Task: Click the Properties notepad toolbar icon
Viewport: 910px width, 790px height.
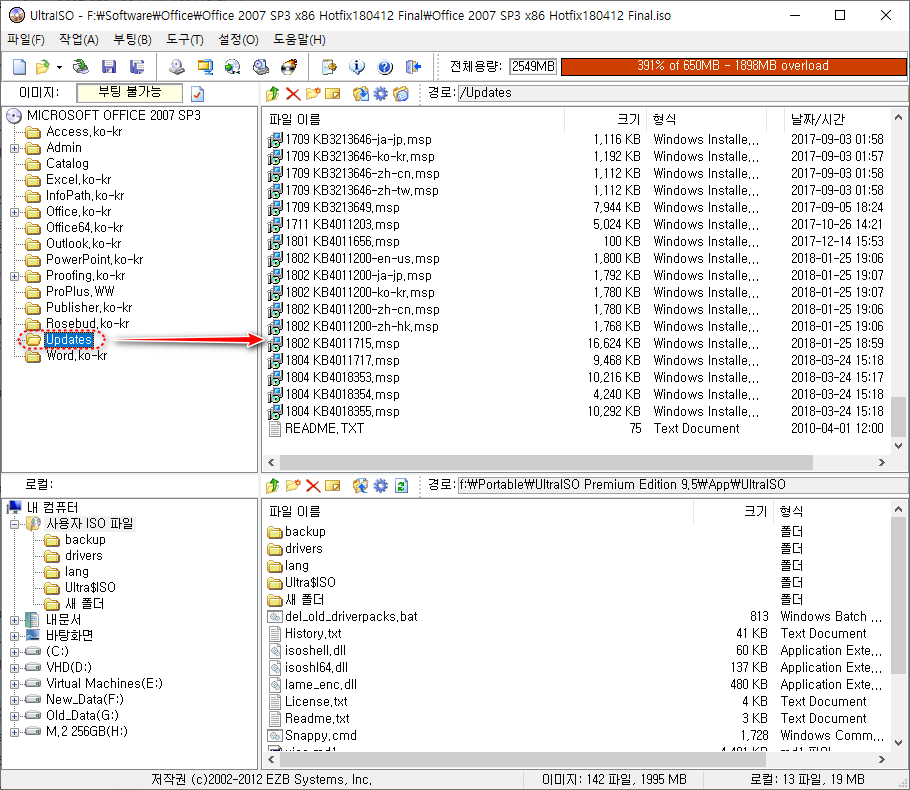Action: tap(329, 67)
